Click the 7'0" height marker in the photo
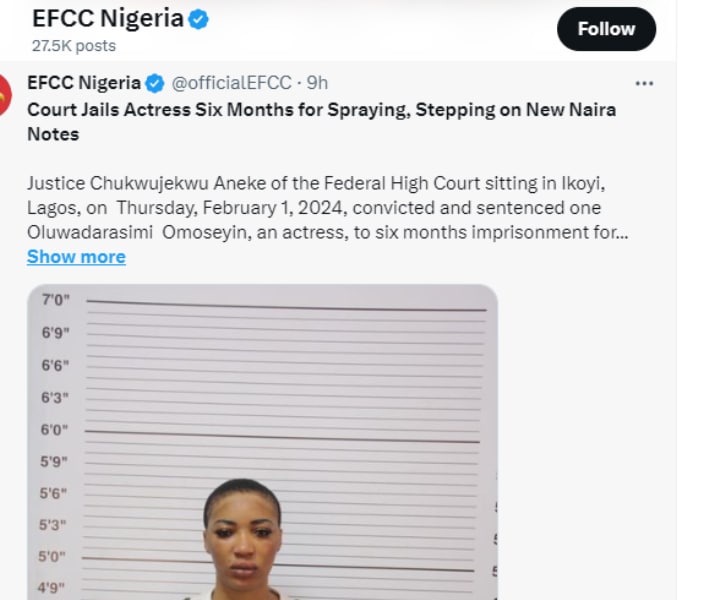703x600 pixels. pyautogui.click(x=56, y=300)
